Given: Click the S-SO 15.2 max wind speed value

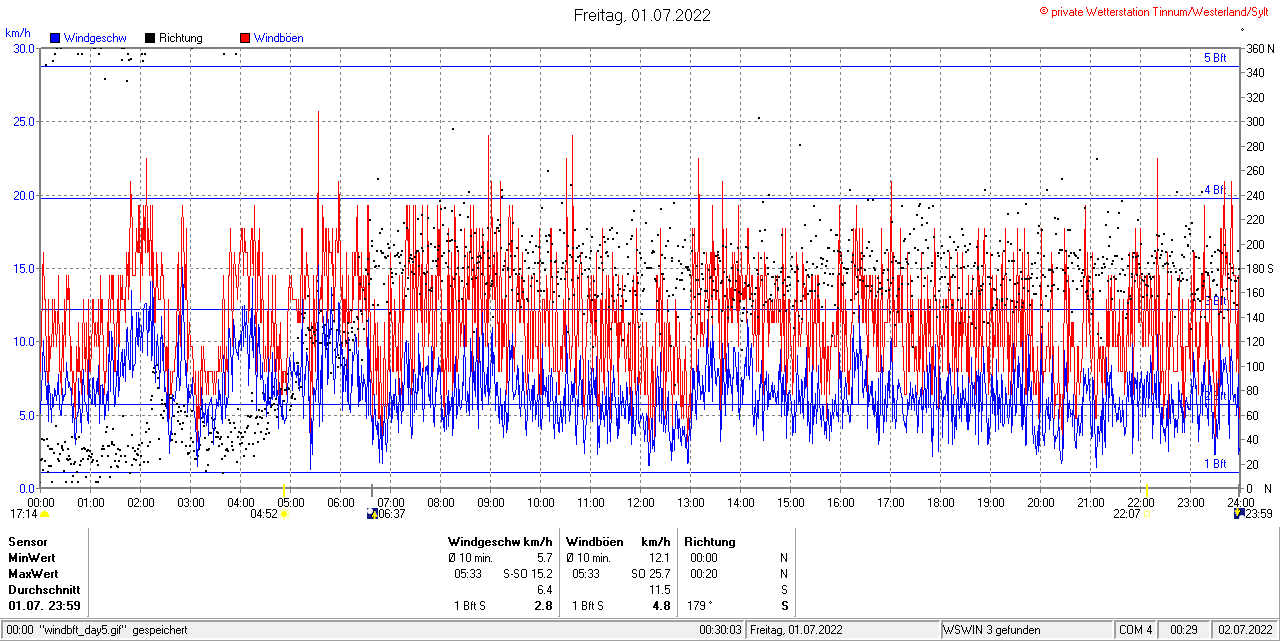Looking at the screenshot, I should pos(527,574).
